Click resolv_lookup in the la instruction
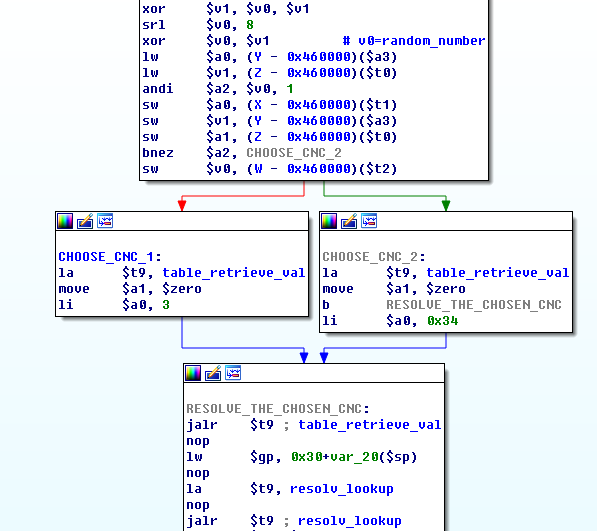The height and width of the screenshot is (531, 597). [x=342, y=489]
